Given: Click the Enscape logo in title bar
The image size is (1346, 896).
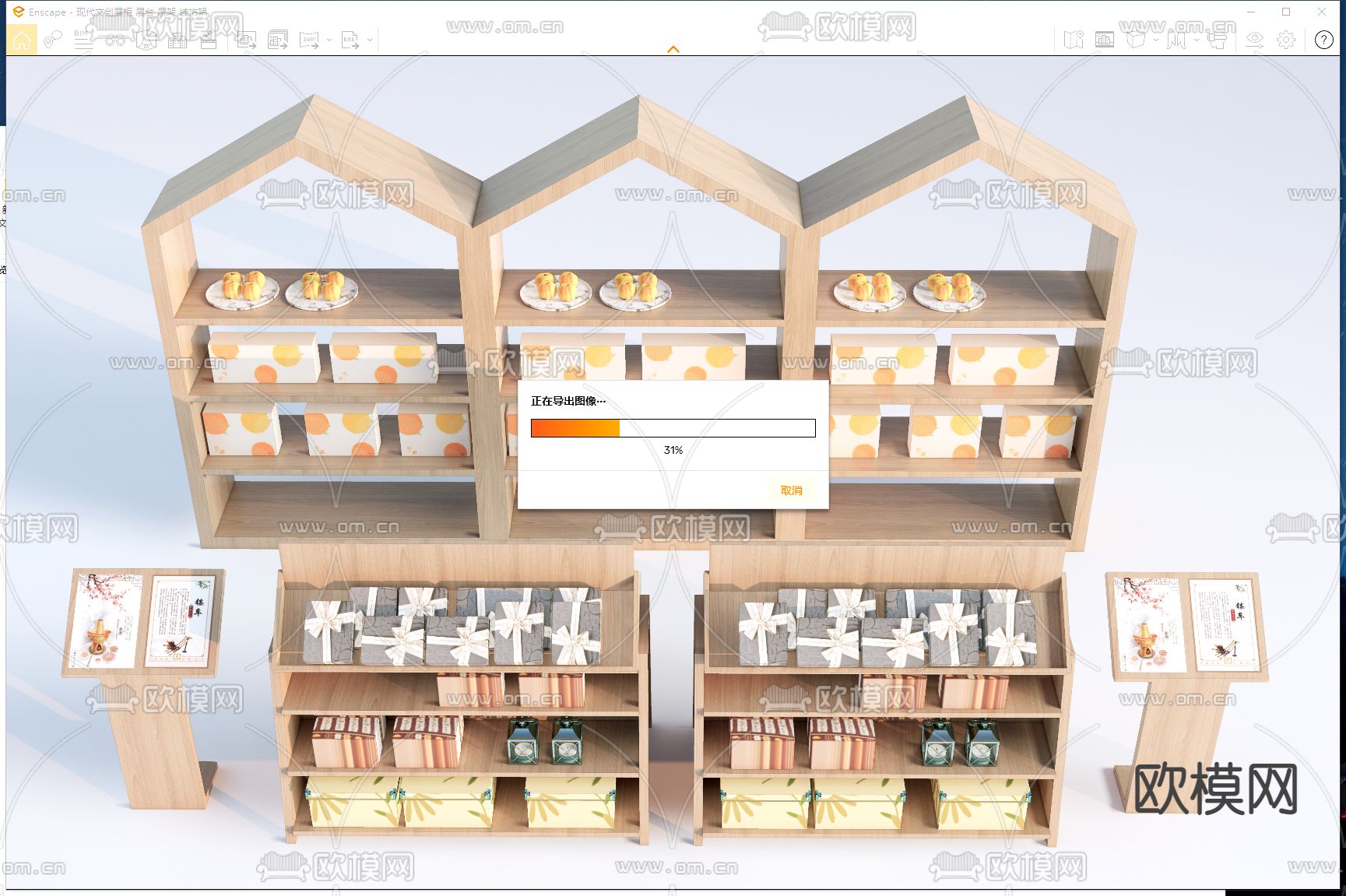Looking at the screenshot, I should click(x=18, y=12).
